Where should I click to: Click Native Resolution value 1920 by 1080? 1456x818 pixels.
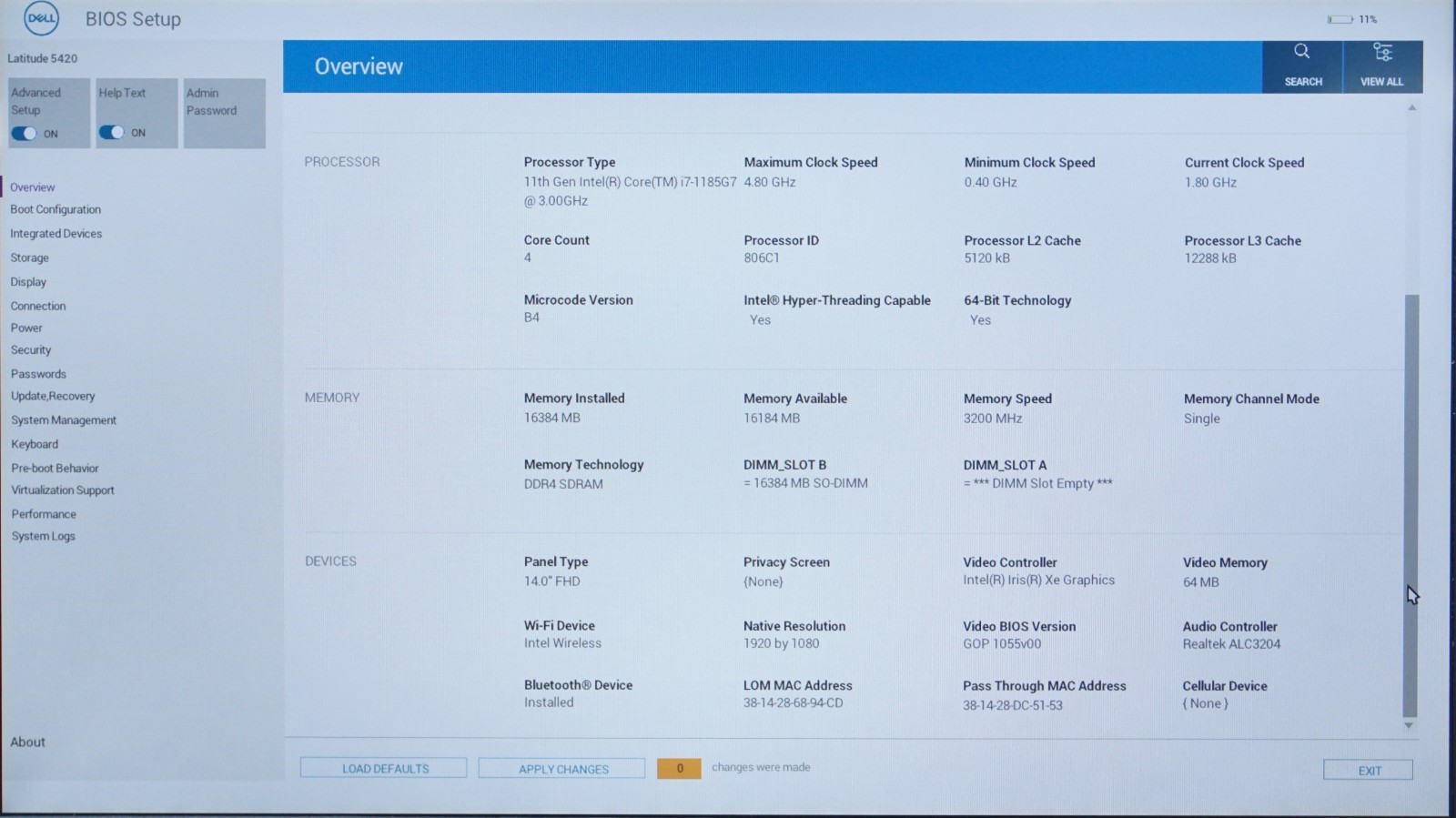click(781, 644)
